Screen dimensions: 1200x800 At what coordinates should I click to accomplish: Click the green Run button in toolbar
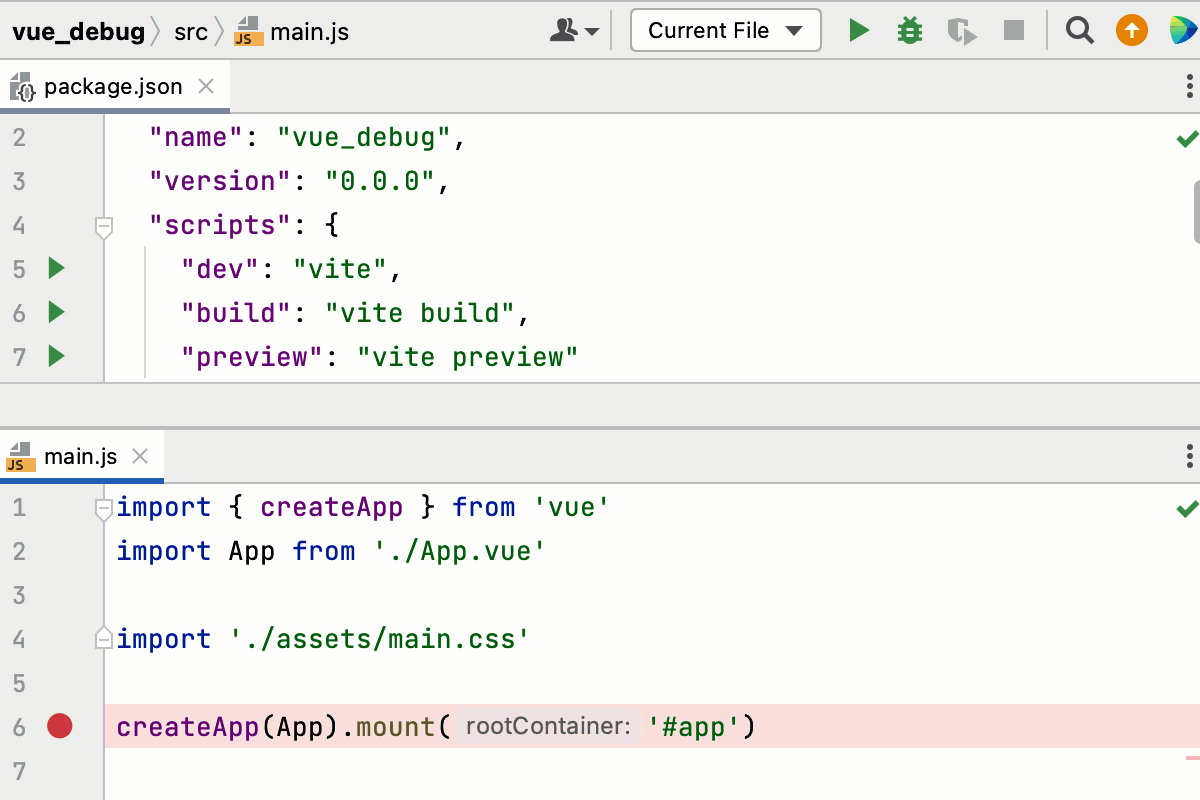click(x=859, y=30)
